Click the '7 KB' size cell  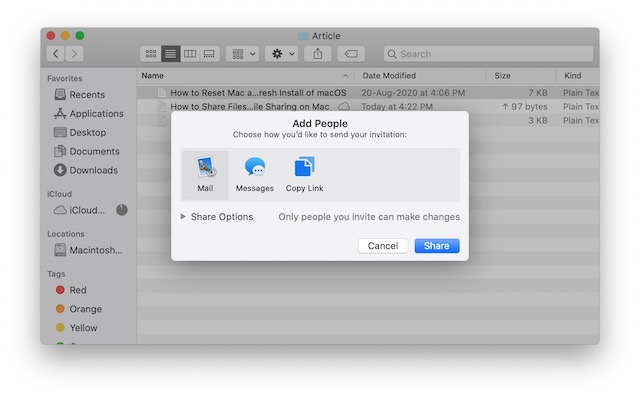pos(538,93)
